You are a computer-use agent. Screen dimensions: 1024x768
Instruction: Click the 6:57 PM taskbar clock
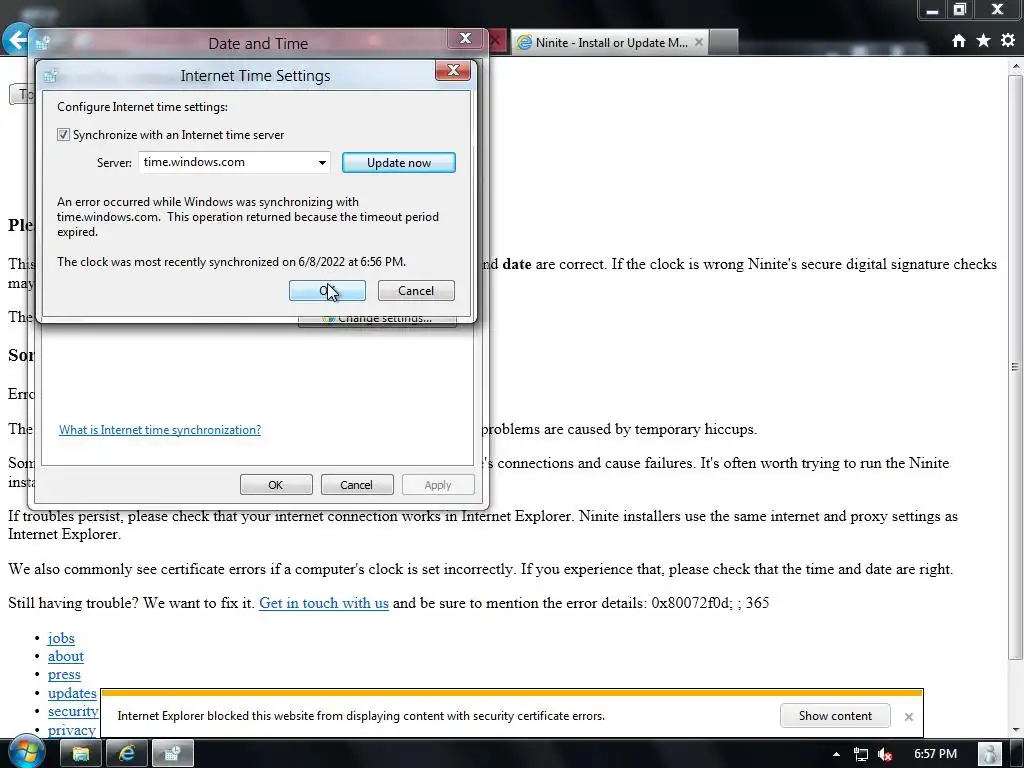coord(935,754)
